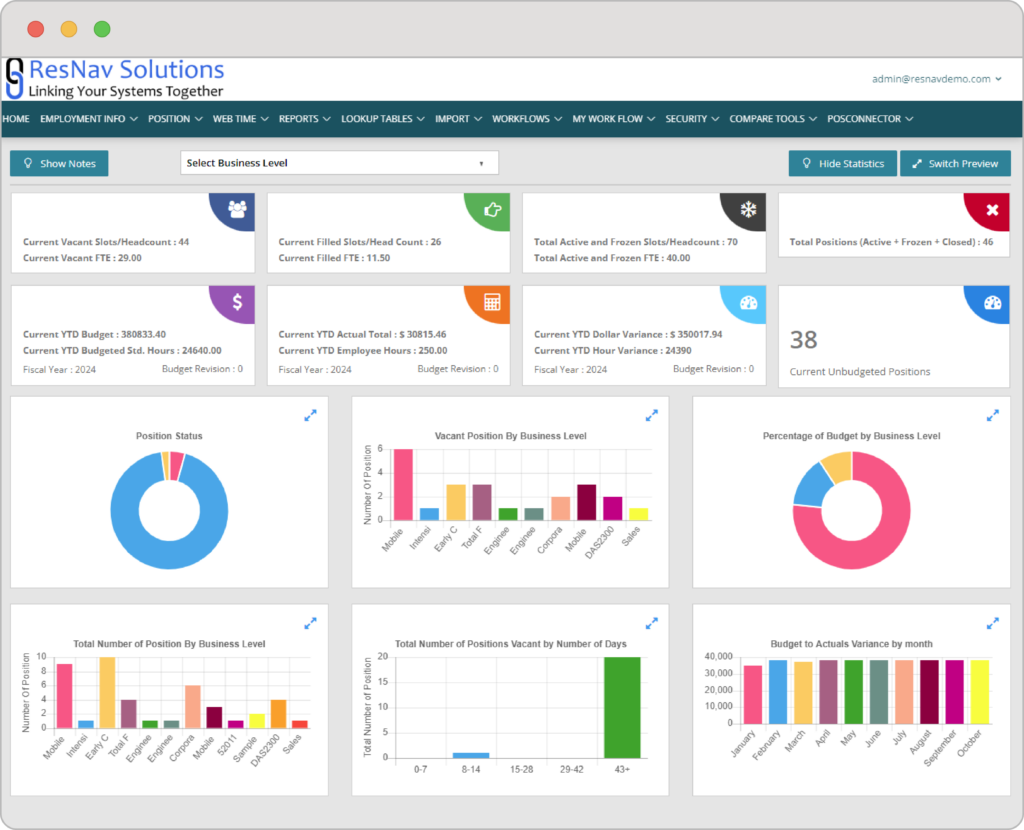Open the admin@resnavdemo.com account dropdown

tap(936, 79)
